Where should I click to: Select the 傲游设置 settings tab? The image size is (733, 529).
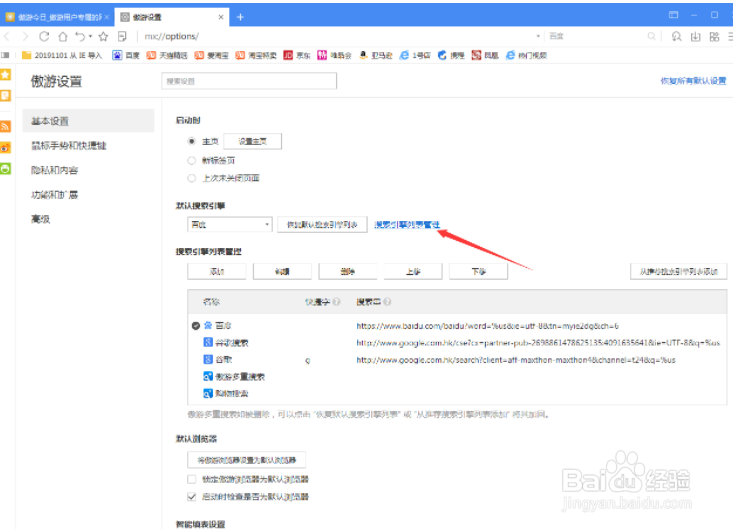[x=172, y=17]
